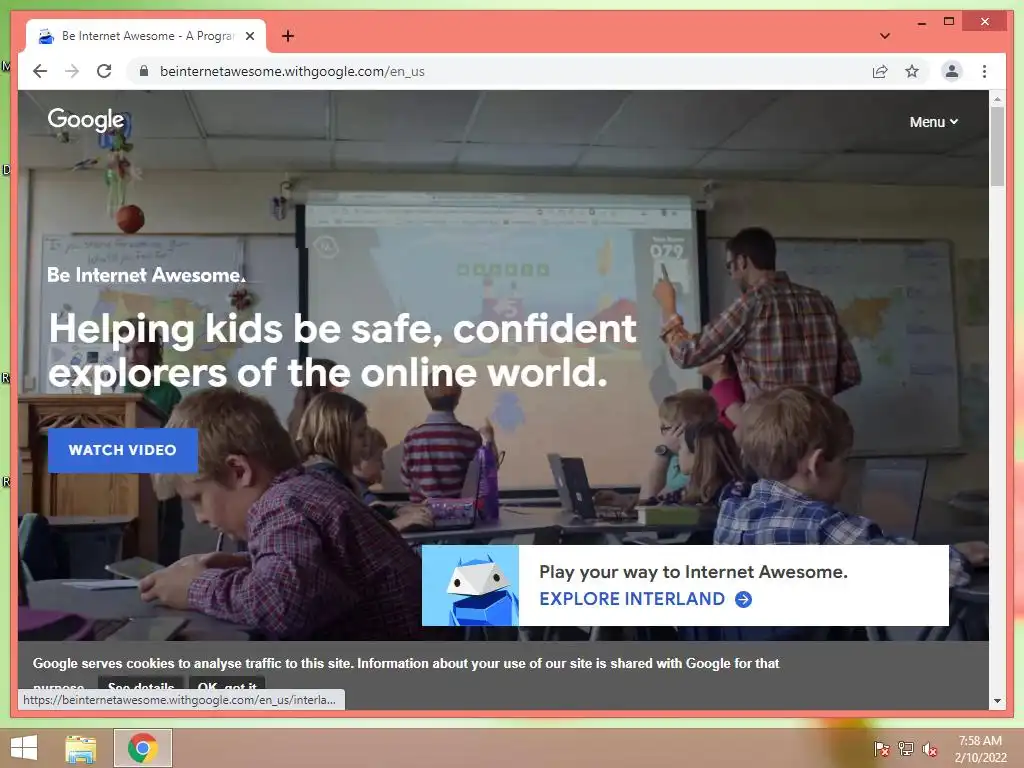The width and height of the screenshot is (1024, 768).
Task: Share this page using the share icon
Action: coord(880,71)
